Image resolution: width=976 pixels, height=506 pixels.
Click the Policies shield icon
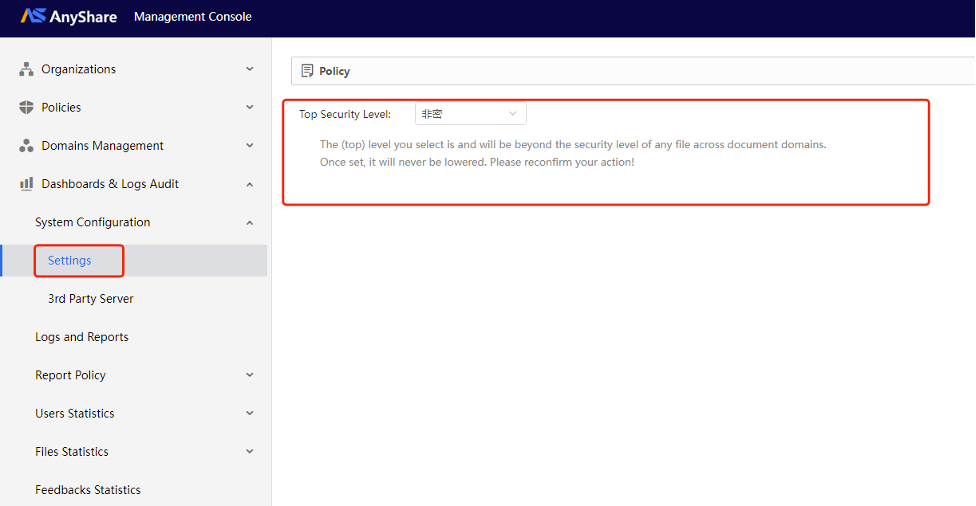[x=26, y=107]
